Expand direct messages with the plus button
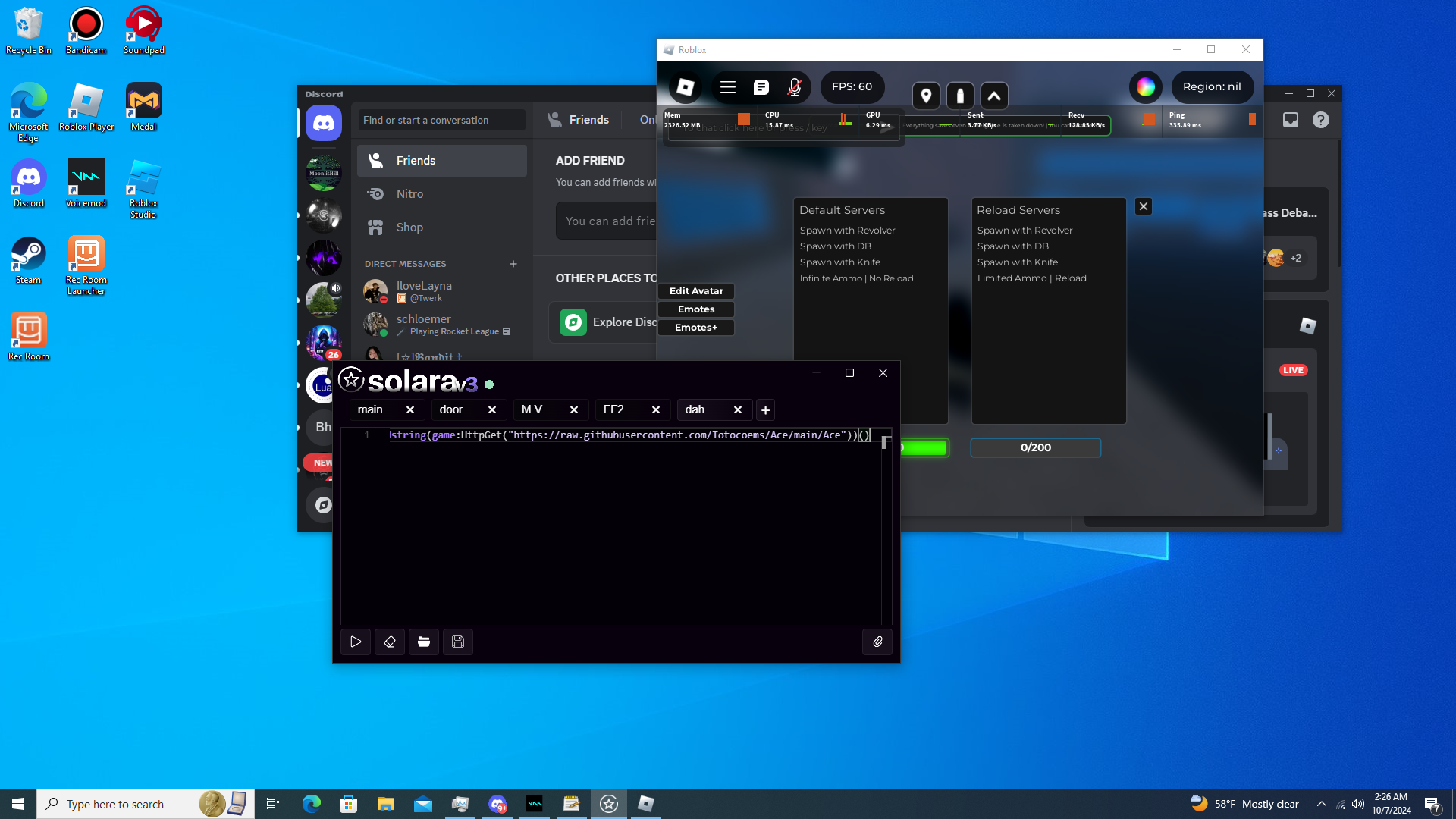Screen dimensions: 1456x819 pyautogui.click(x=513, y=264)
